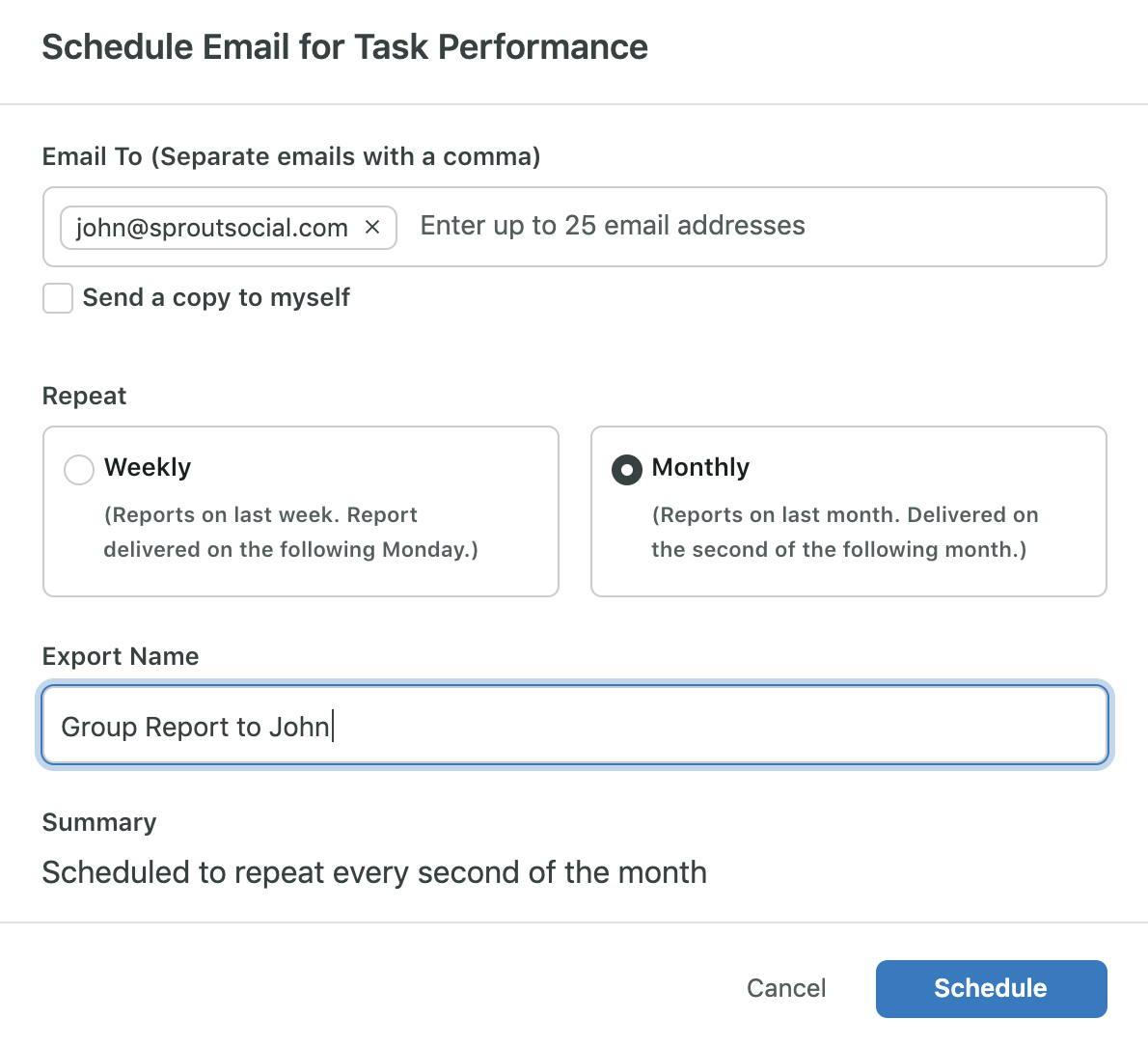1148x1046 pixels.
Task: Select the Monthly repeat option
Action: pyautogui.click(x=627, y=469)
